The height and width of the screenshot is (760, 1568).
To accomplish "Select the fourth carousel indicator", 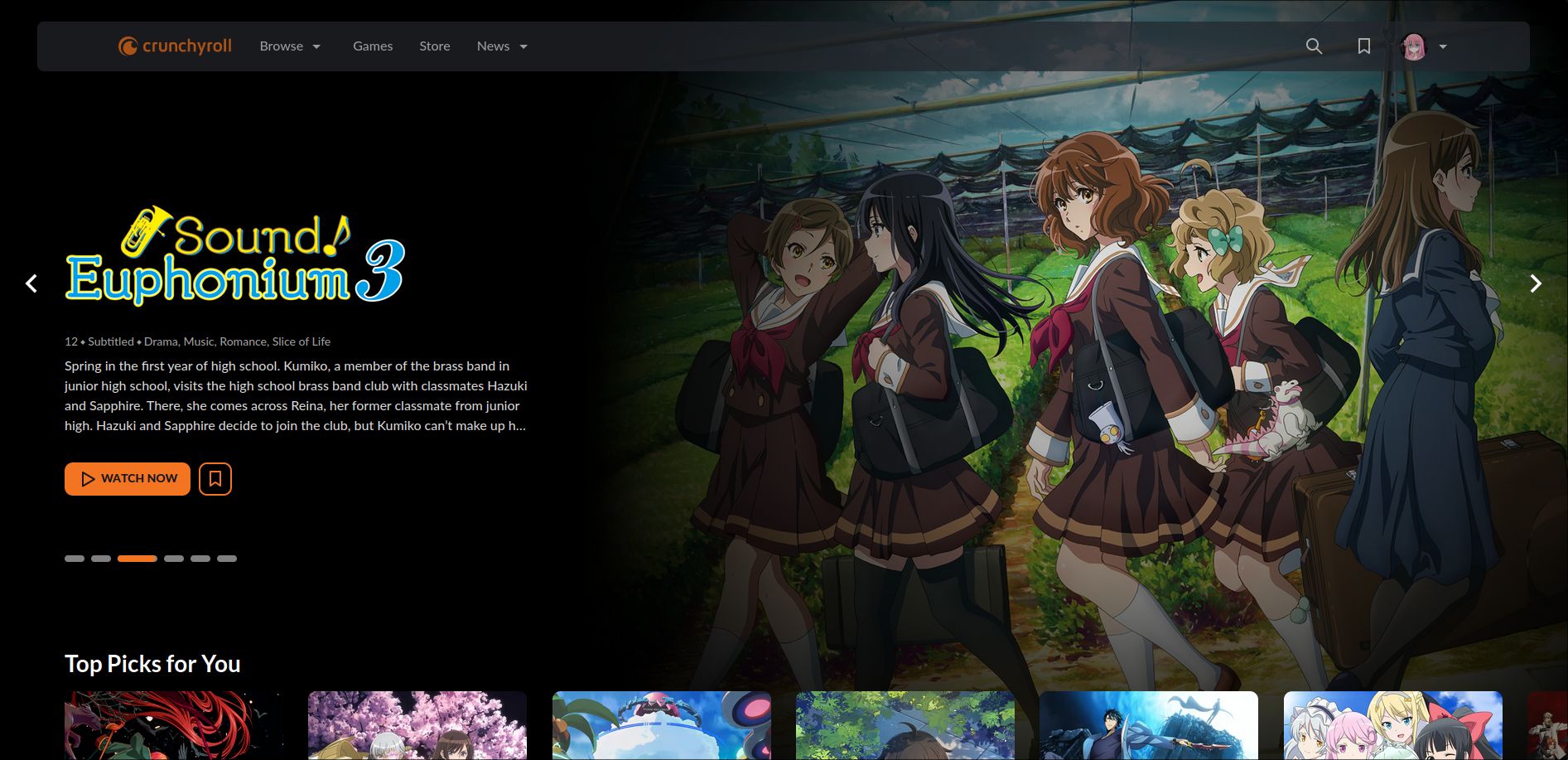I will click(174, 559).
